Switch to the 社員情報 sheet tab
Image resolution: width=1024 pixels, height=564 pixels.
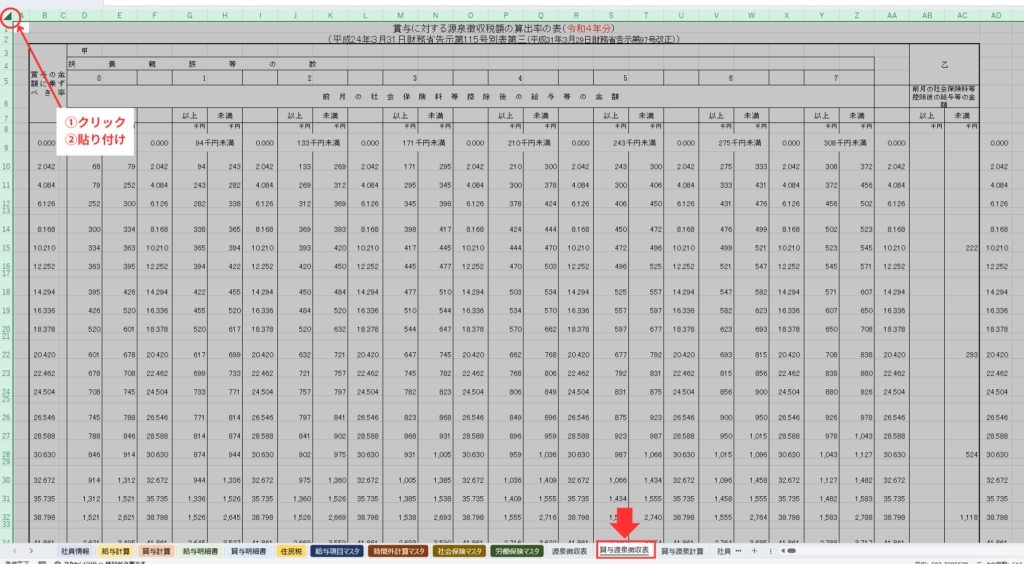click(75, 550)
